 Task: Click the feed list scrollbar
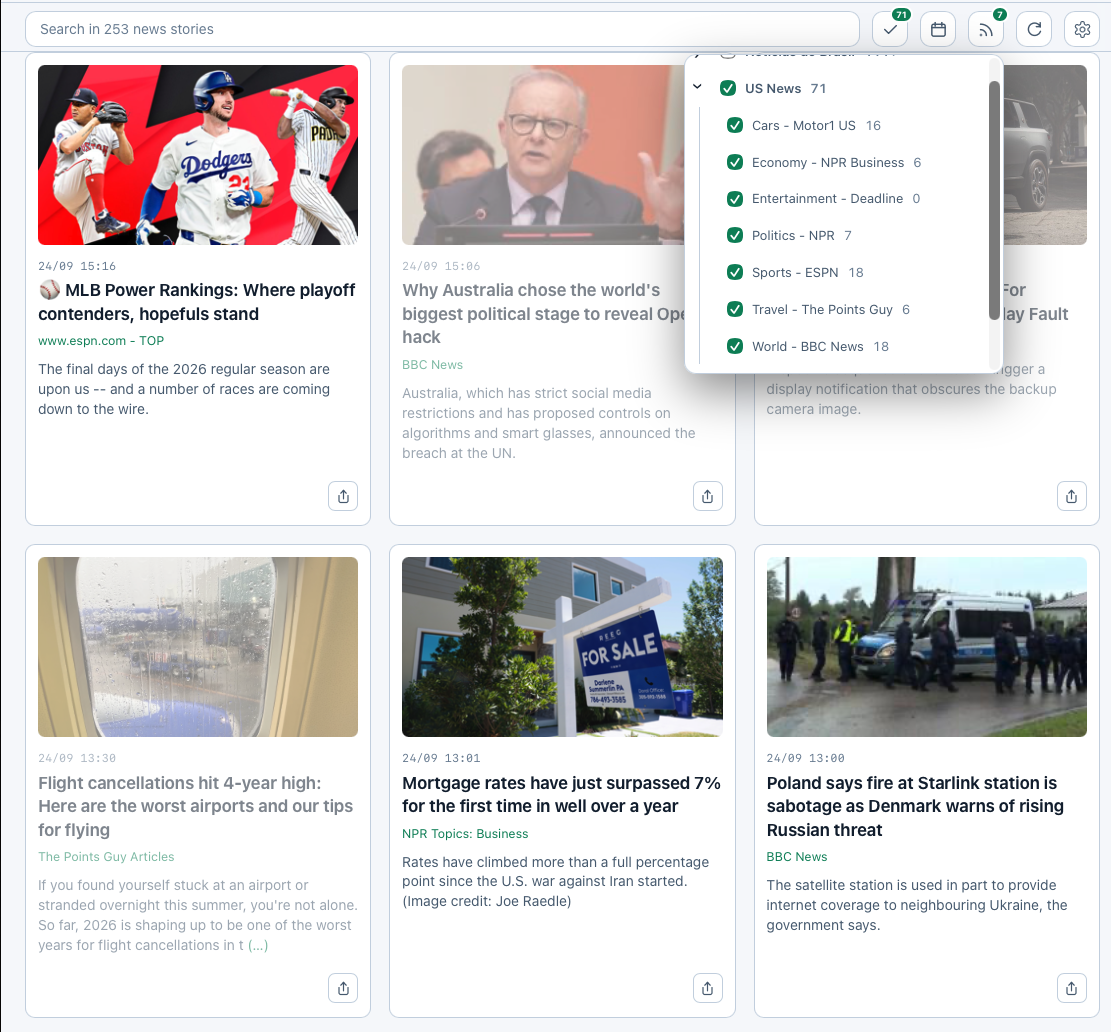click(994, 200)
